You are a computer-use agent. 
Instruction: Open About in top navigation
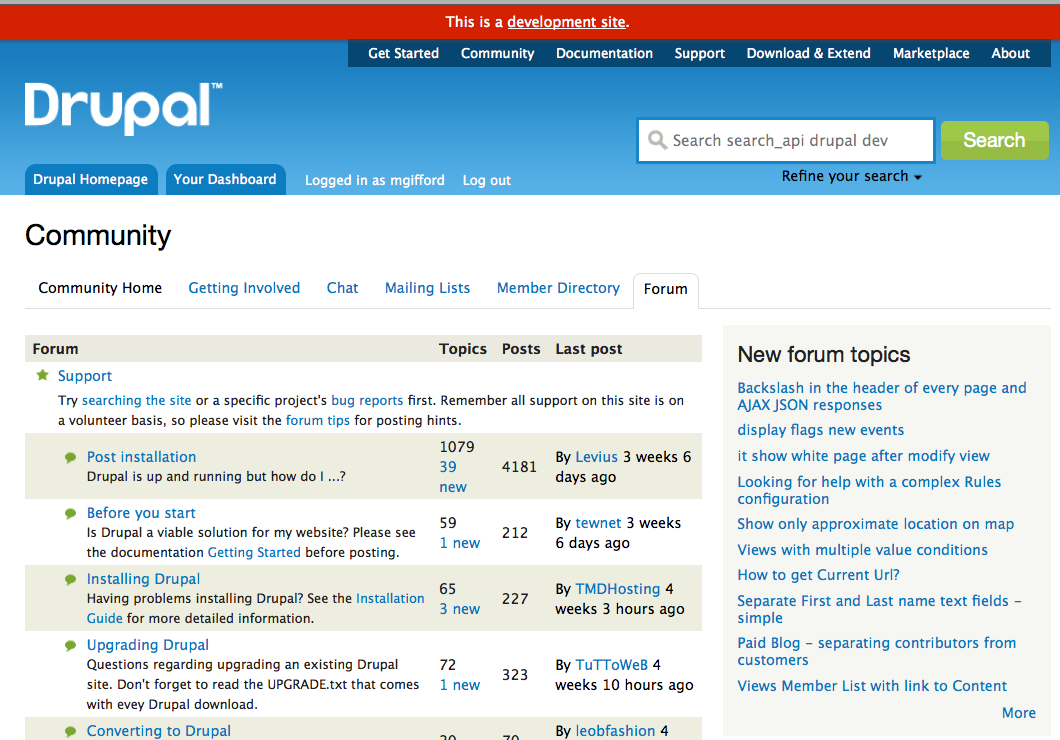click(1011, 53)
